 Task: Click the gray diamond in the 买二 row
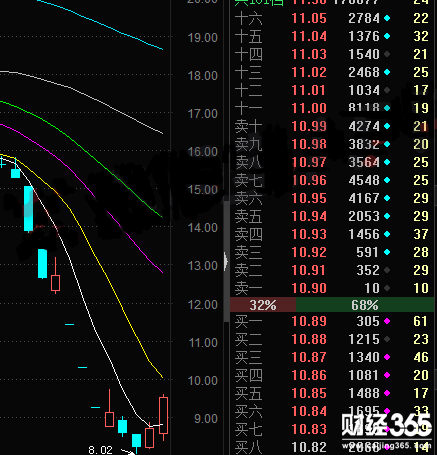click(387, 339)
